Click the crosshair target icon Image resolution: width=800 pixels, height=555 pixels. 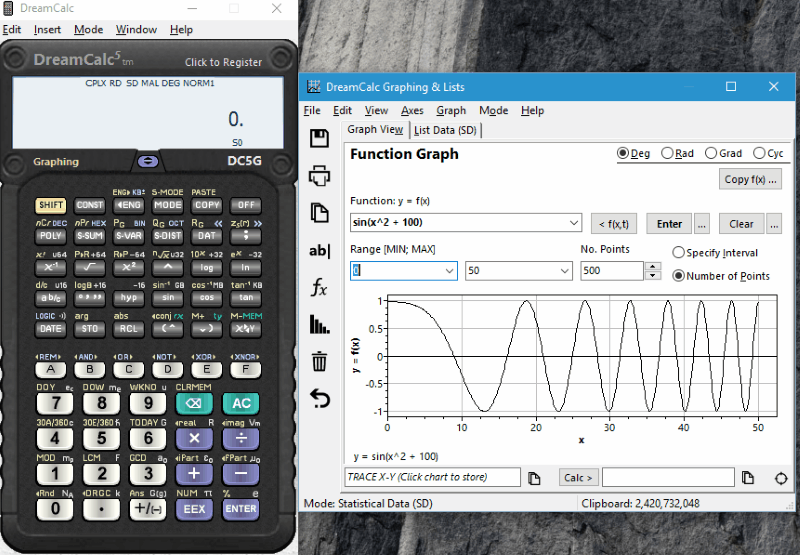click(x=781, y=478)
